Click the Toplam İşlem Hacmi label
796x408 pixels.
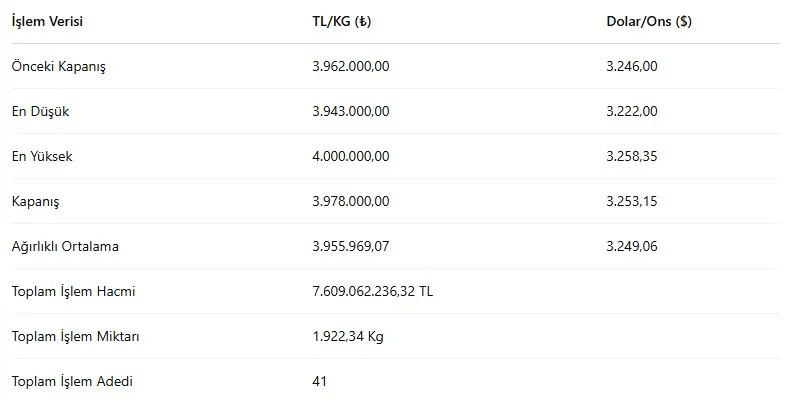74,291
